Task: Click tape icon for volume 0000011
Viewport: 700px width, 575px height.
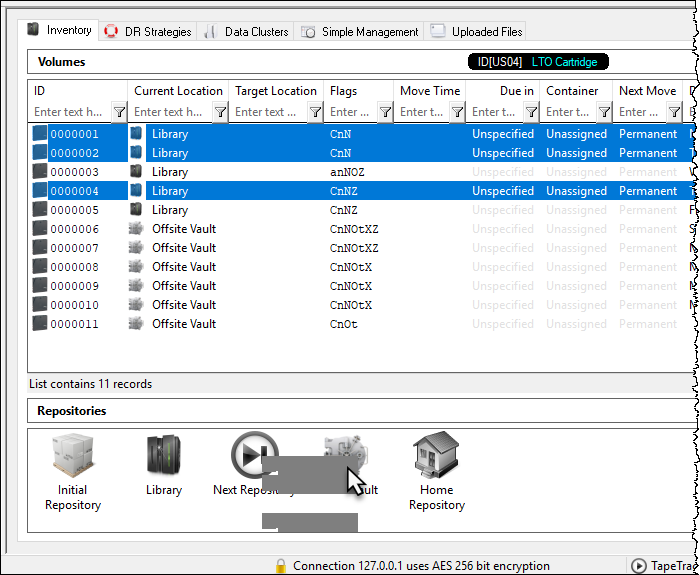Action: 40,323
